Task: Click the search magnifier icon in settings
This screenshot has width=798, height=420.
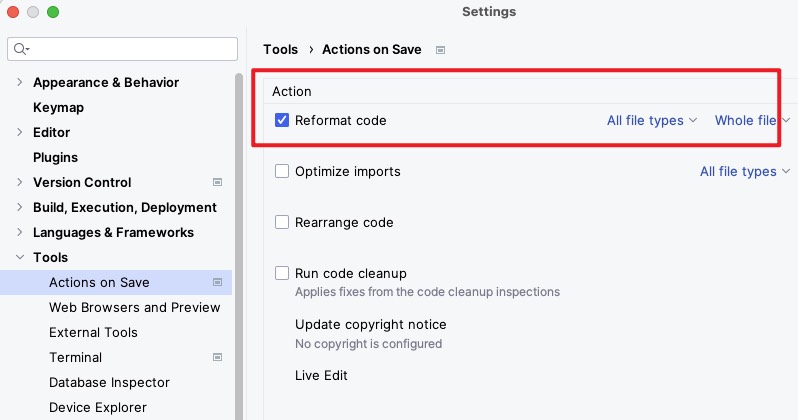Action: (x=21, y=49)
